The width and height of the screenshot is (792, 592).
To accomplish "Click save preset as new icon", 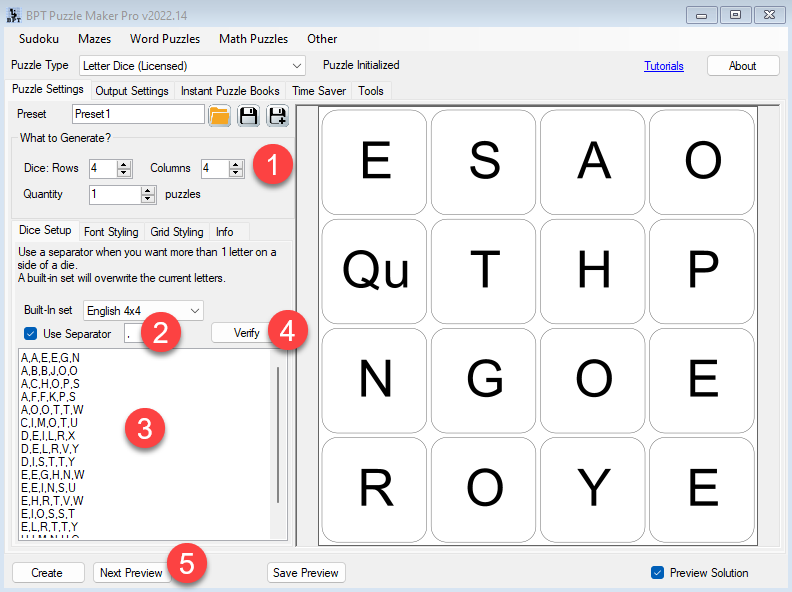I will pyautogui.click(x=277, y=116).
